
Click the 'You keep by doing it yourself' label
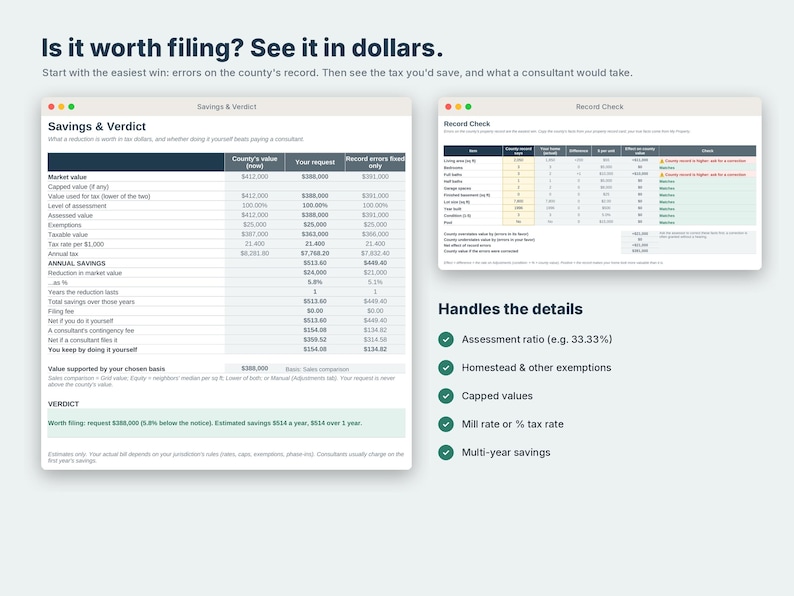point(92,350)
